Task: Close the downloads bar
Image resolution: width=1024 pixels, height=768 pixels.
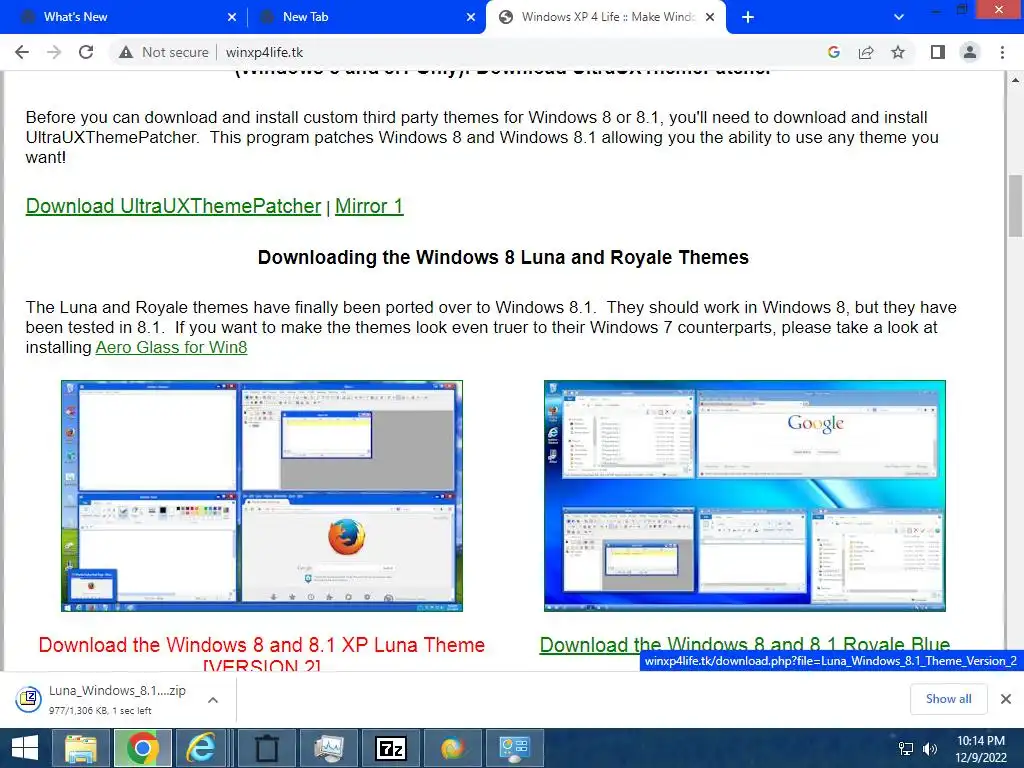Action: click(x=1006, y=699)
